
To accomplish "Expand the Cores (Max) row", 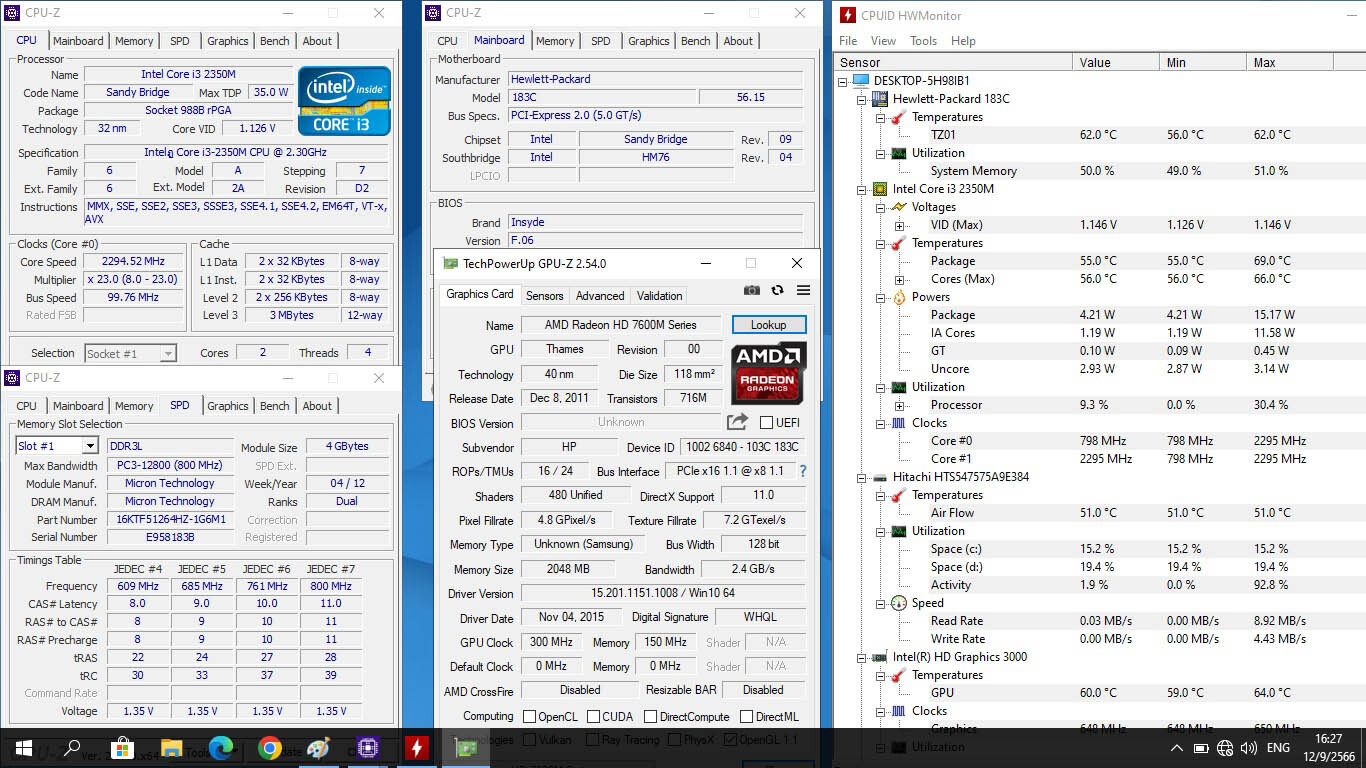I will [x=899, y=279].
